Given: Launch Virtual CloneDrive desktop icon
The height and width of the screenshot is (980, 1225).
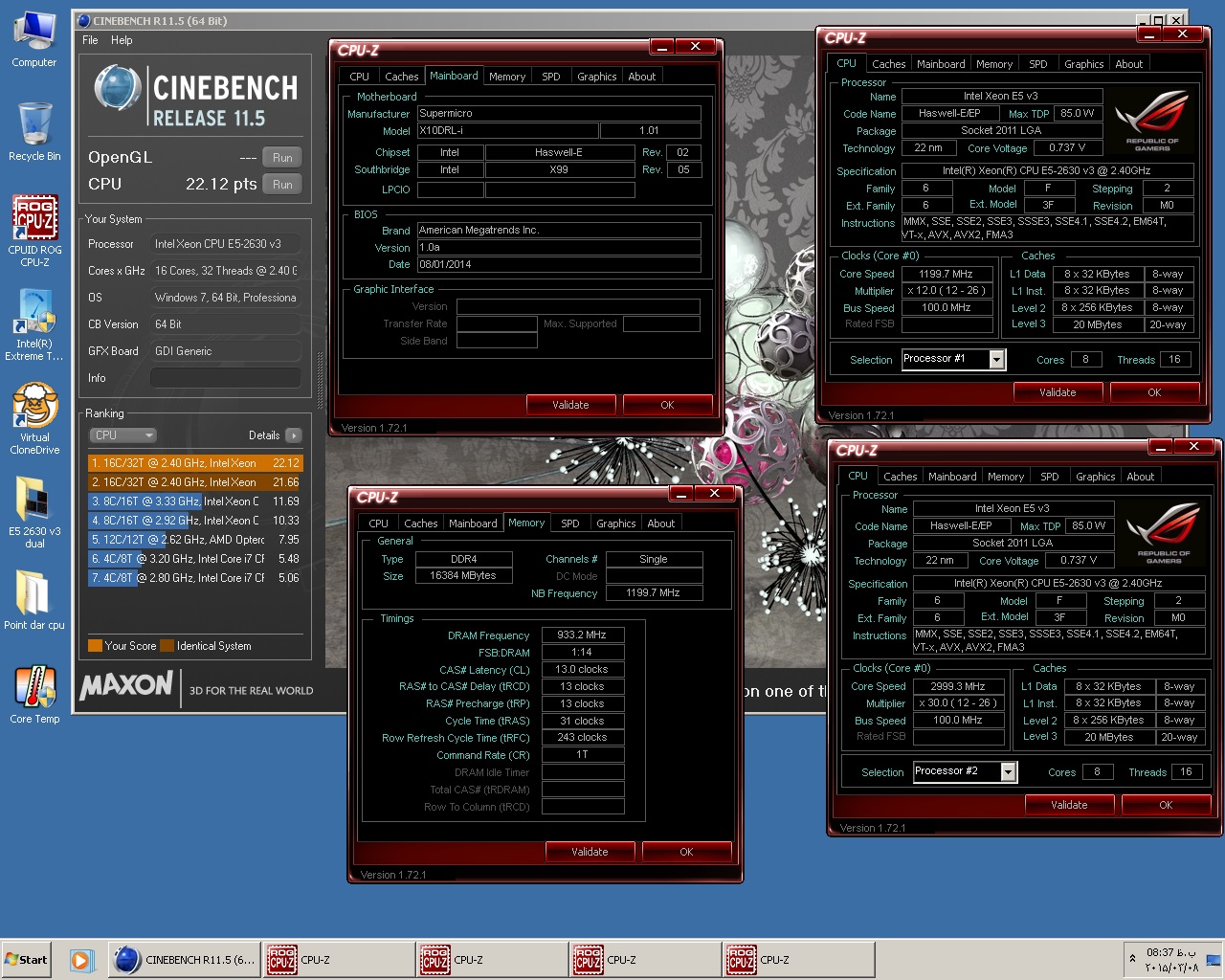Looking at the screenshot, I should tap(34, 419).
